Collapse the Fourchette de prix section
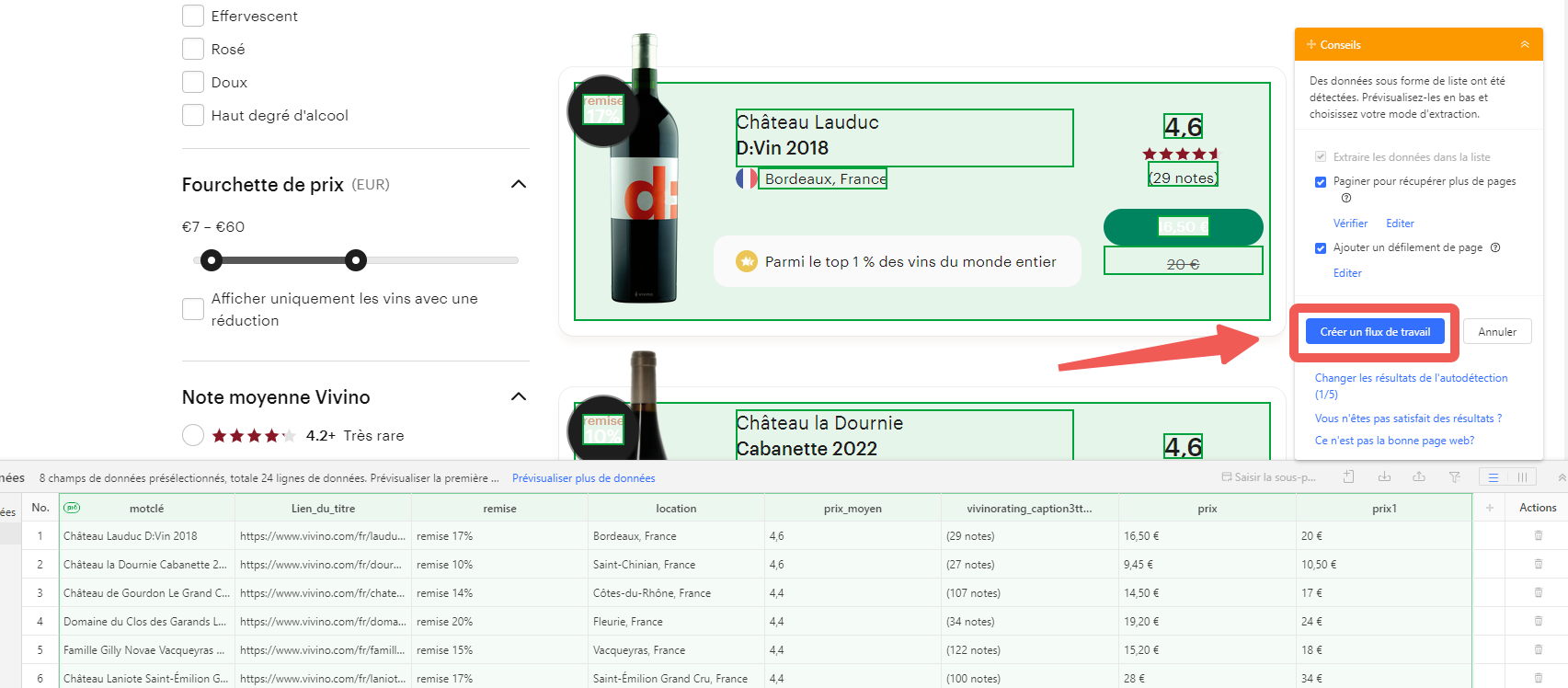Image resolution: width=1568 pixels, height=688 pixels. [519, 185]
